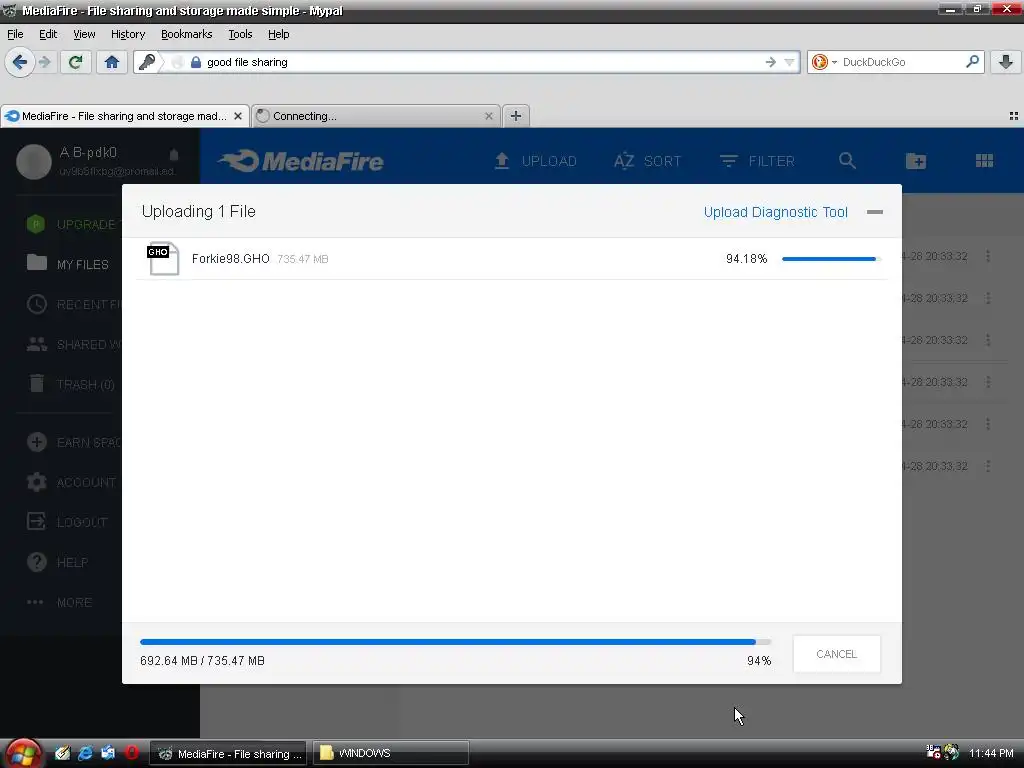This screenshot has width=1024, height=768.
Task: Open the DuckDuckGo search engine dropdown
Action: coord(824,62)
